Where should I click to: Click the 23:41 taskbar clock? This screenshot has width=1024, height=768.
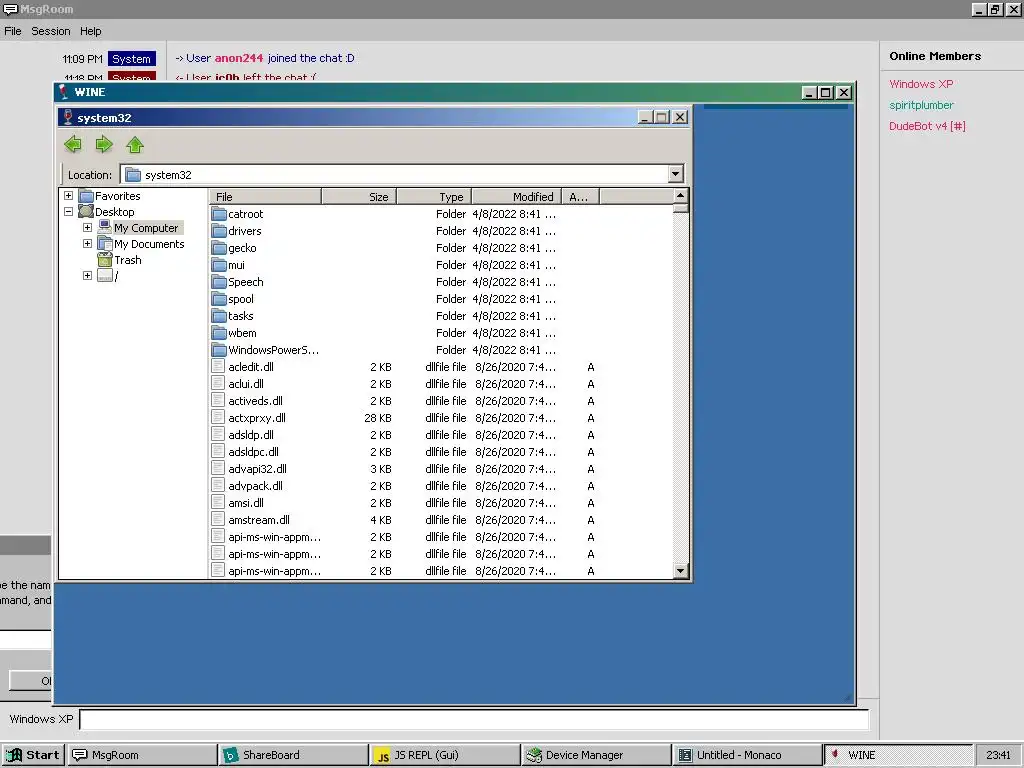tap(998, 755)
